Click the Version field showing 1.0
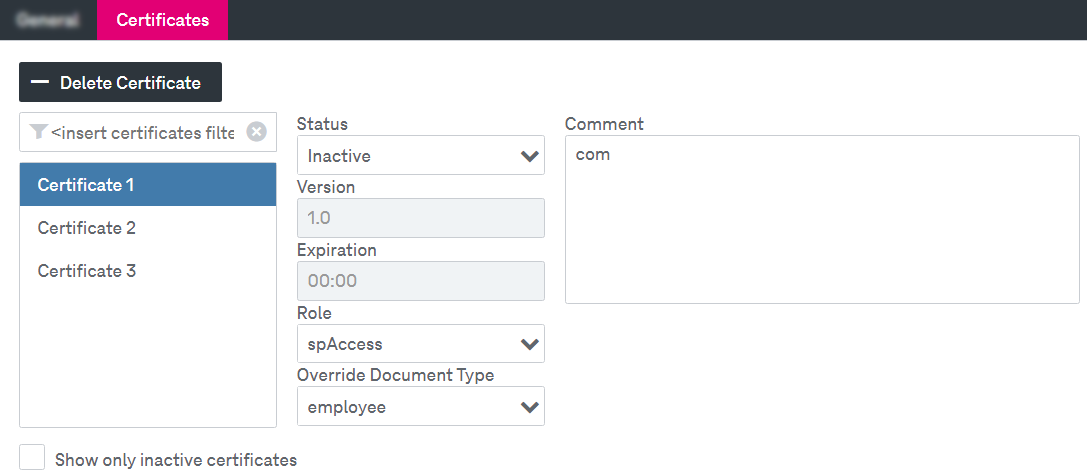Viewport: 1087px width, 474px height. 421,218
